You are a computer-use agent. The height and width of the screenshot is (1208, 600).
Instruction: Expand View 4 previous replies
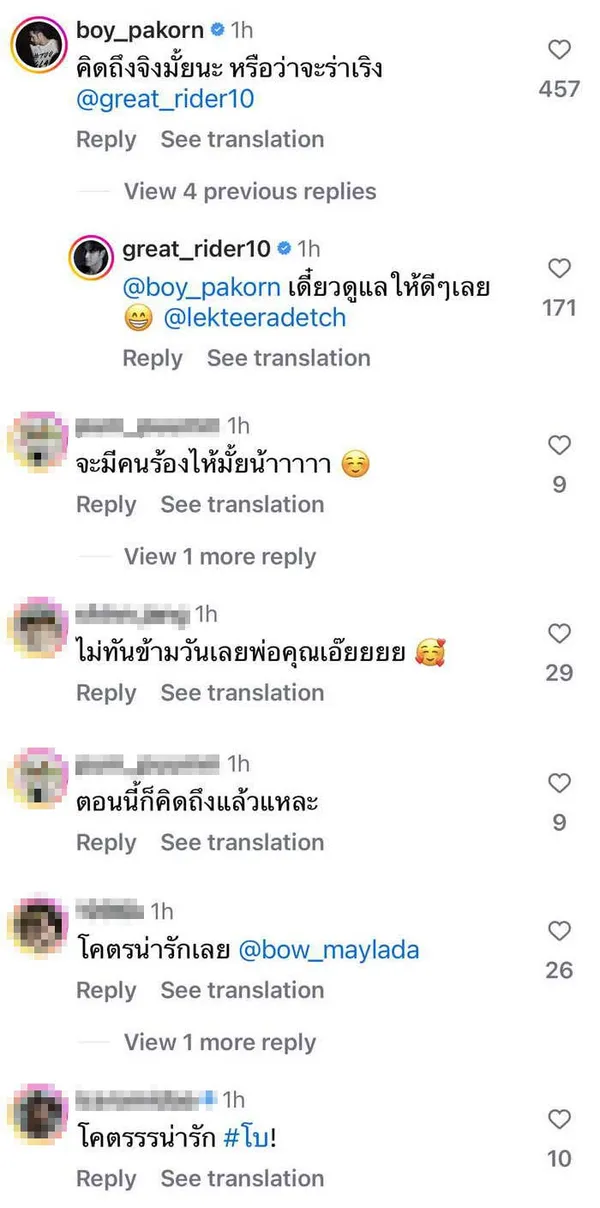249,191
